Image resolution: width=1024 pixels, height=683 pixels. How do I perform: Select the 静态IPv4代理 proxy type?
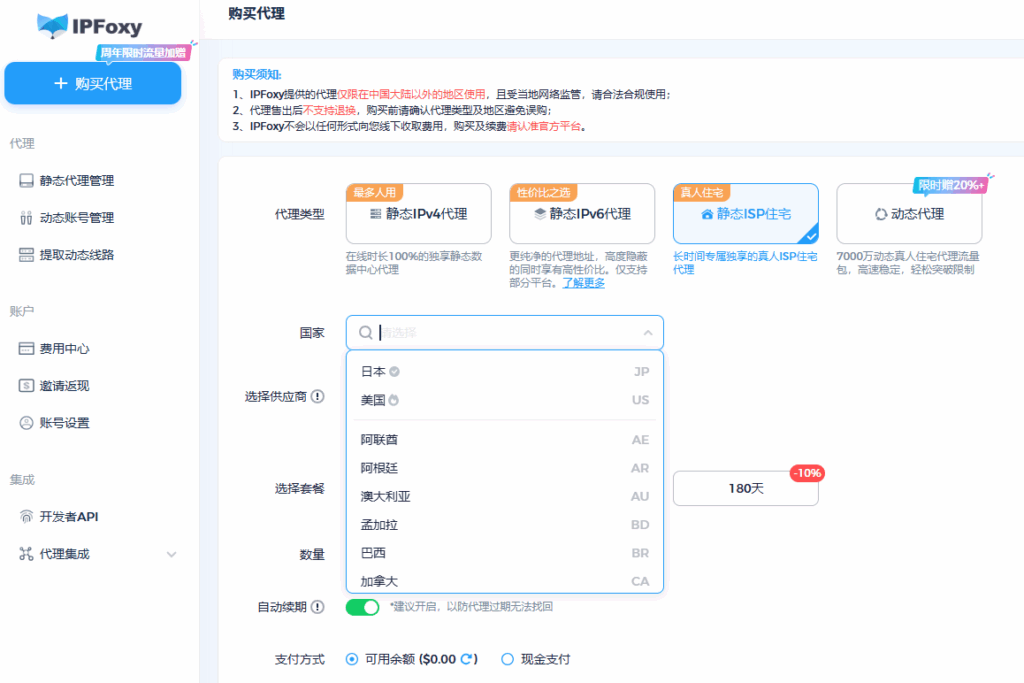418,214
